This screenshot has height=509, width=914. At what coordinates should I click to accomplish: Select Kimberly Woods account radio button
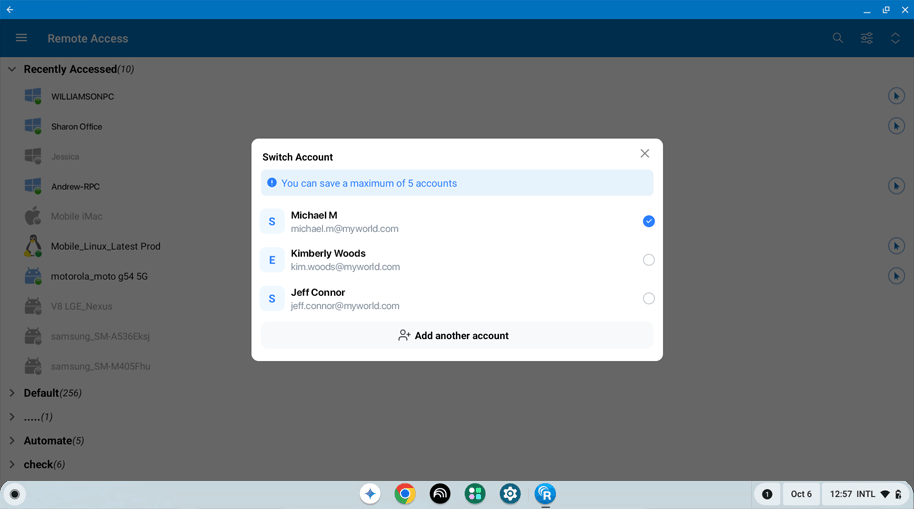coord(648,260)
